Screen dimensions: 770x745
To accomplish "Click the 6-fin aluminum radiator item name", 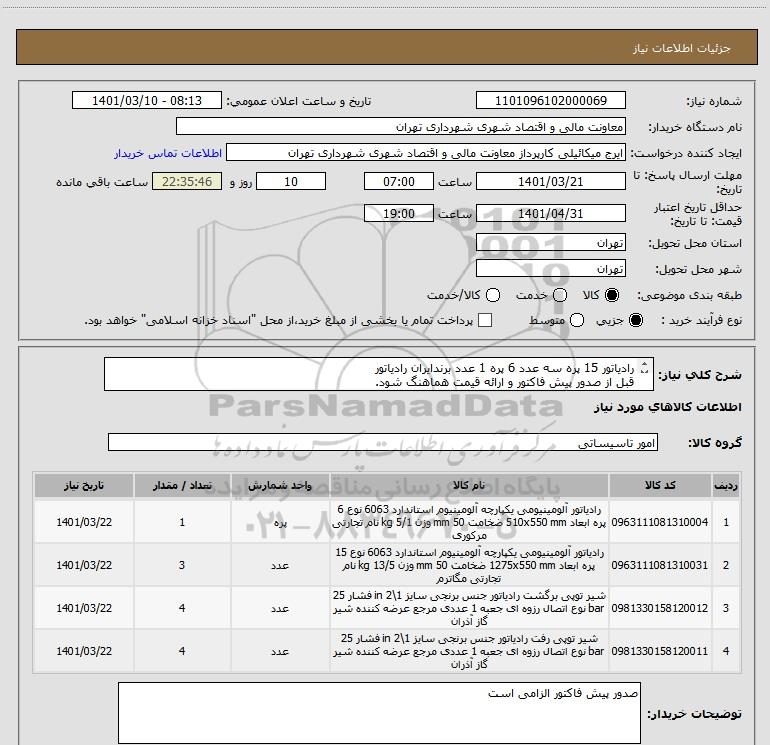I will point(469,522).
